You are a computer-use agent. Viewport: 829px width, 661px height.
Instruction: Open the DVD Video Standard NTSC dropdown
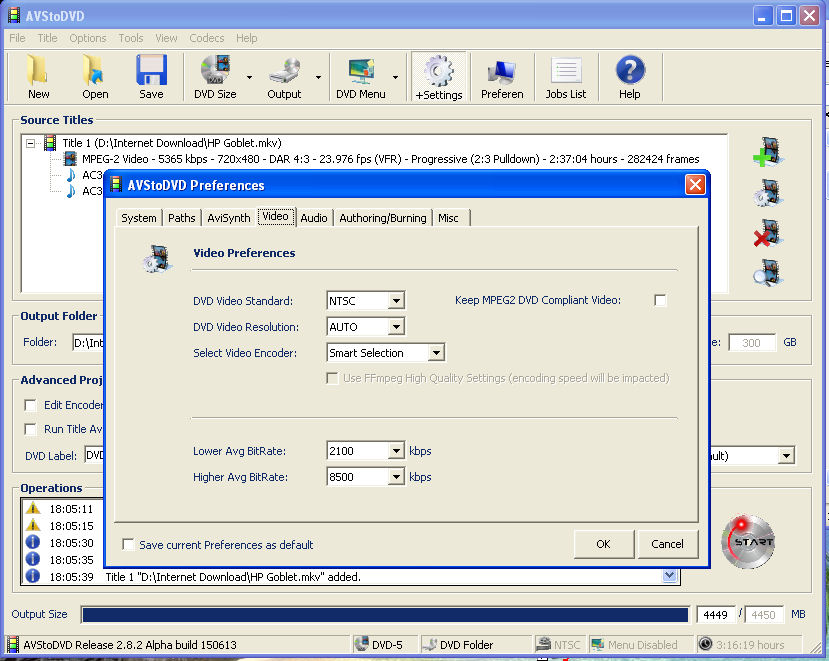pos(396,300)
